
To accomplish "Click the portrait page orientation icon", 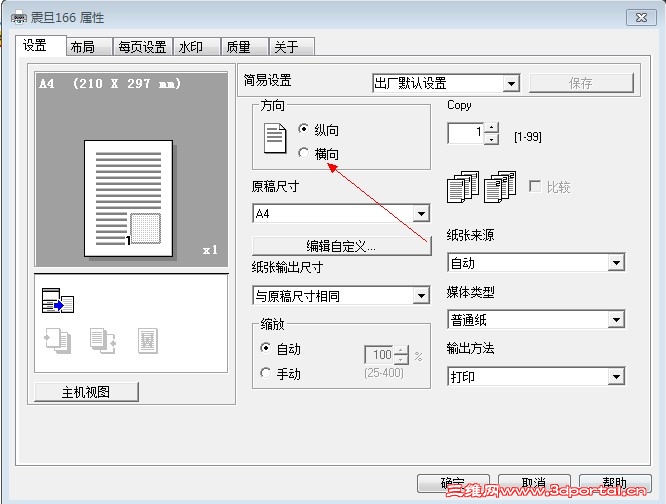I will 275,138.
